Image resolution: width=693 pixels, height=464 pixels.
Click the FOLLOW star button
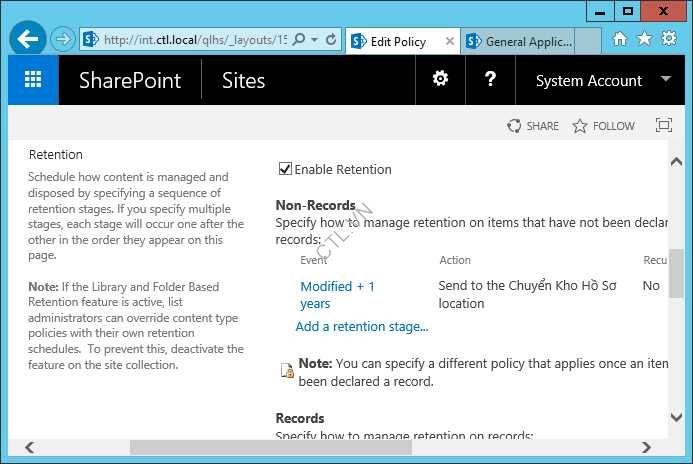click(x=603, y=126)
